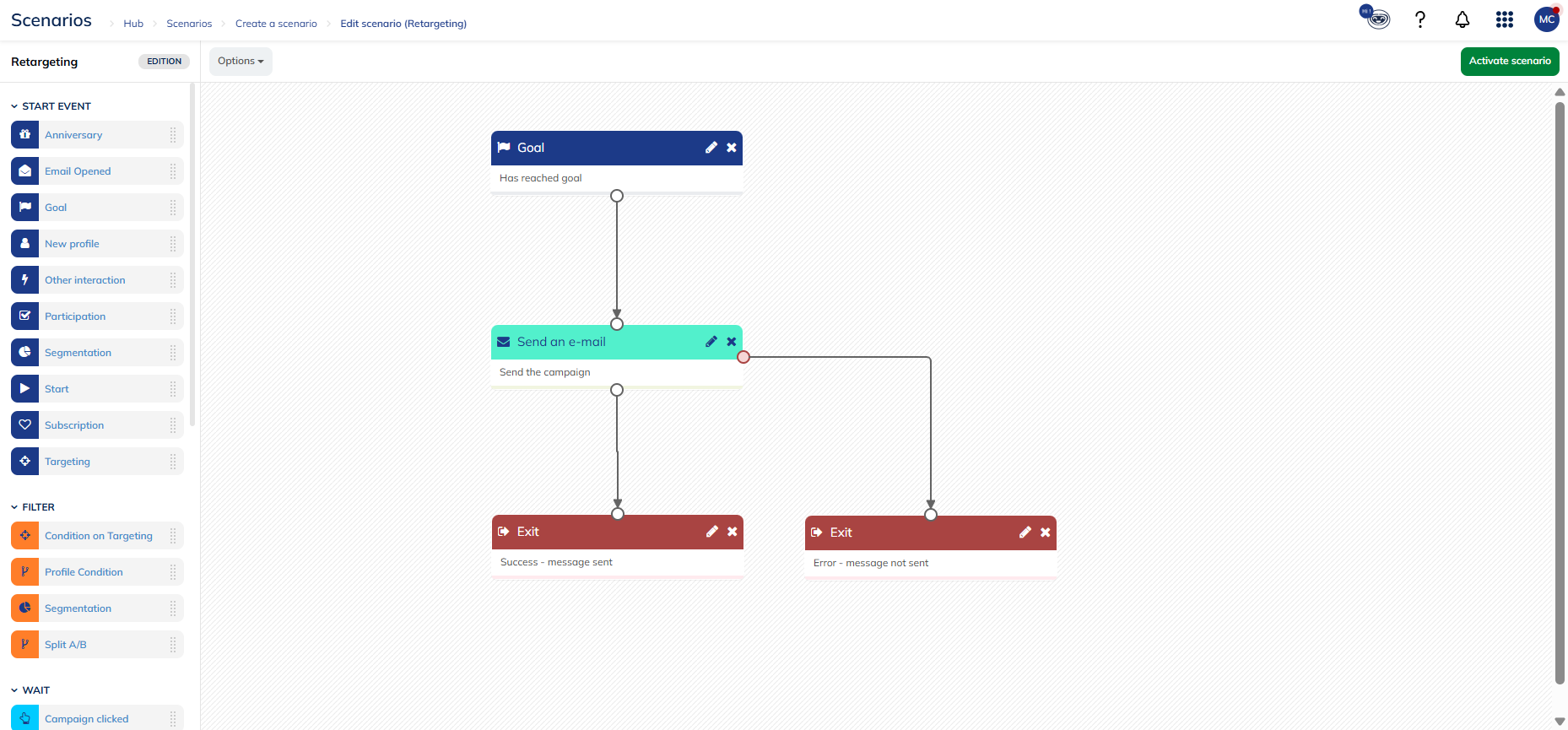Go to Hub in breadcrumb
Viewport: 1568px width, 730px height.
tap(133, 24)
